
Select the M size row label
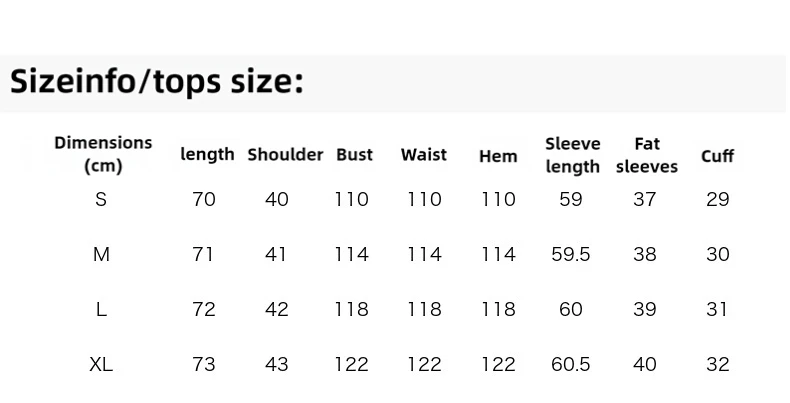(x=101, y=254)
